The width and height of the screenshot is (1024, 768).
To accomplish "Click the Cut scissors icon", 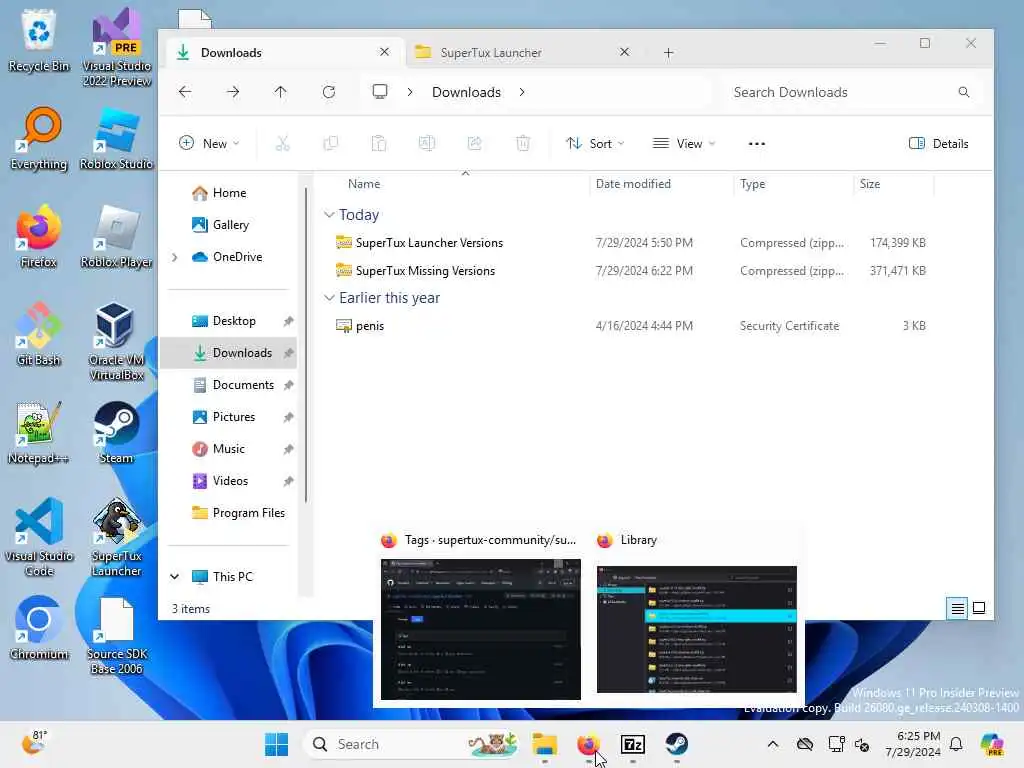I will tap(282, 144).
